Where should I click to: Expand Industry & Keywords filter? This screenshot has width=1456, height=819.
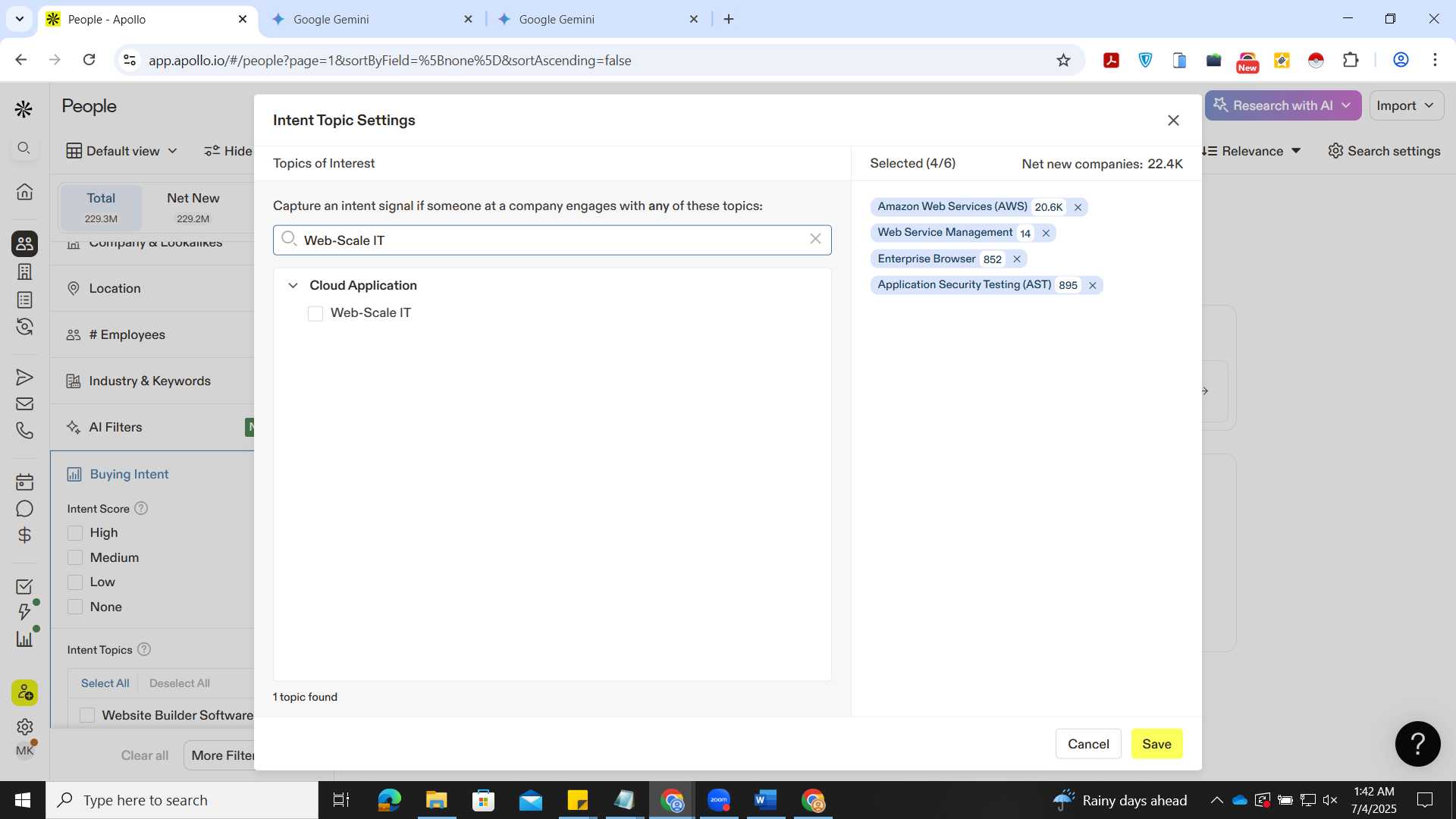tap(152, 381)
